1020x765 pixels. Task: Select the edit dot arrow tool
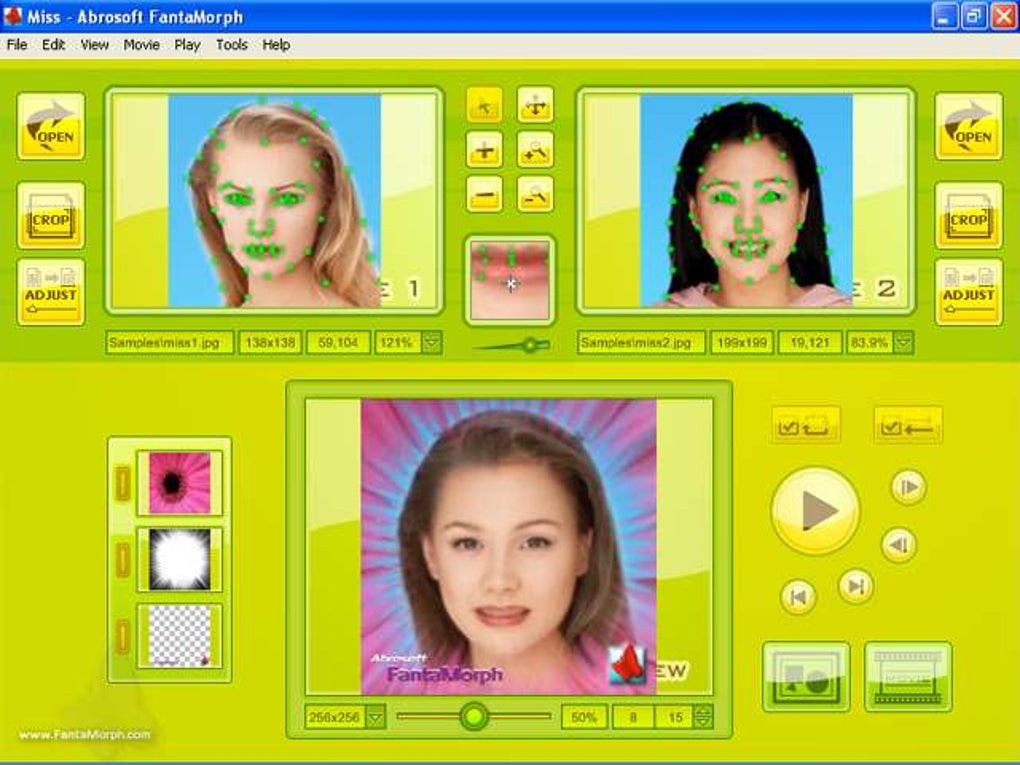coord(484,105)
